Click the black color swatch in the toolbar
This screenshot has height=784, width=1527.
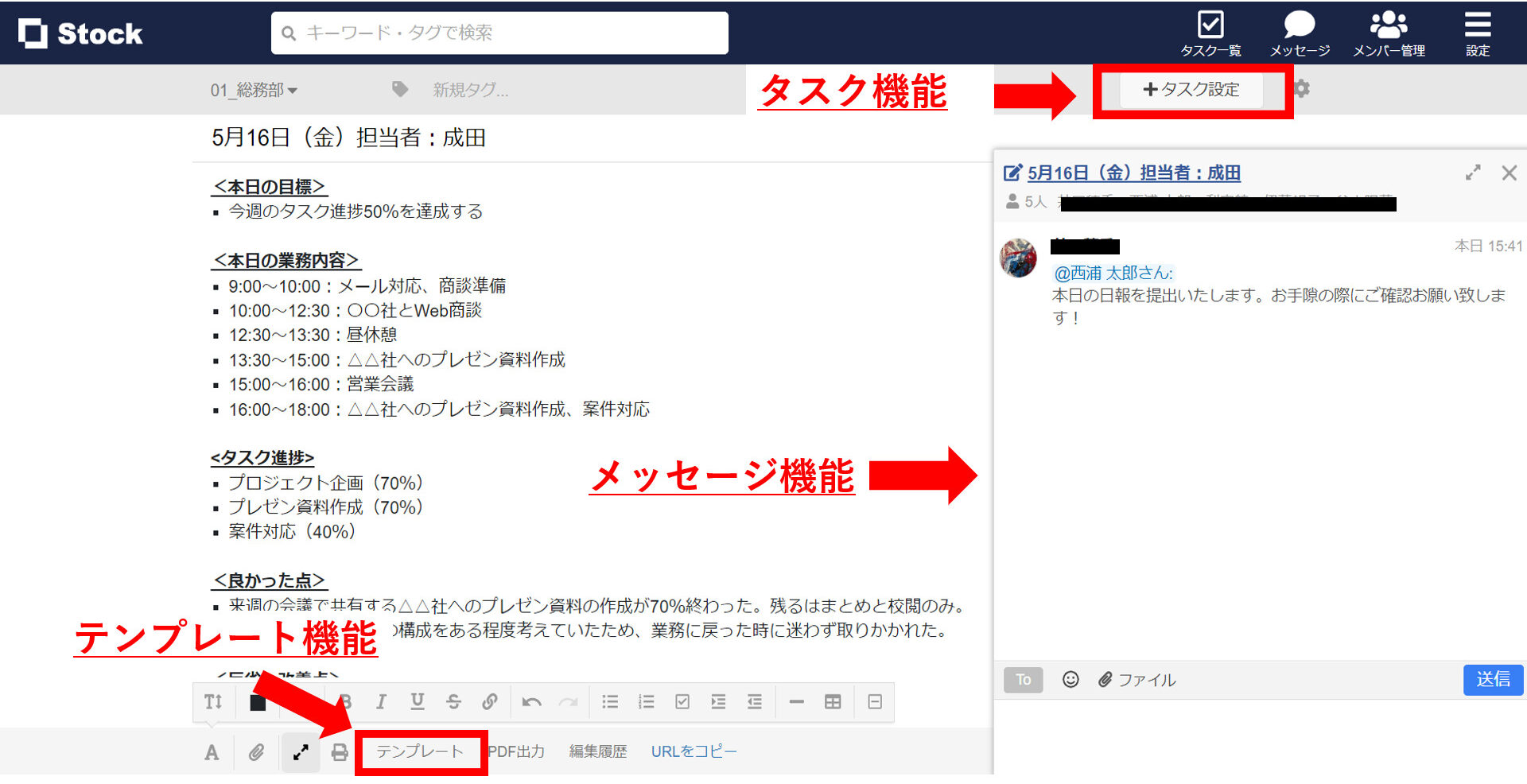[x=256, y=702]
